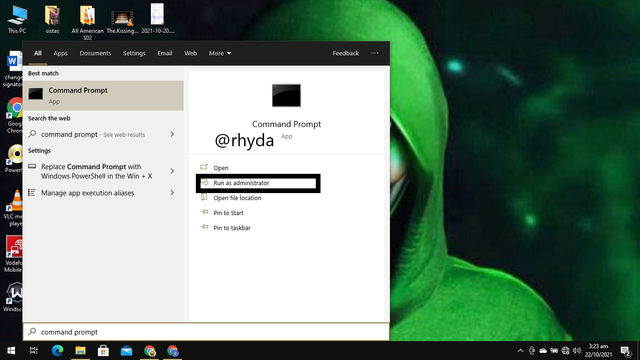Viewport: 640px width, 360px height.
Task: Choose Pin to Start
Action: tap(228, 213)
